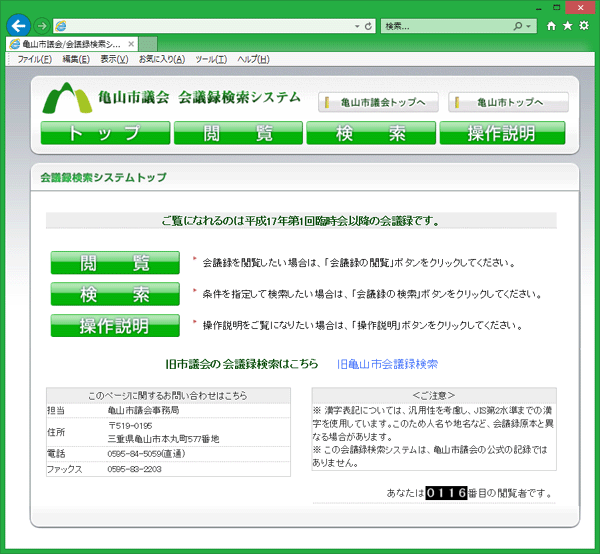The height and width of the screenshot is (554, 600).
Task: Open the お気に入り(A) menu
Action: (x=162, y=59)
